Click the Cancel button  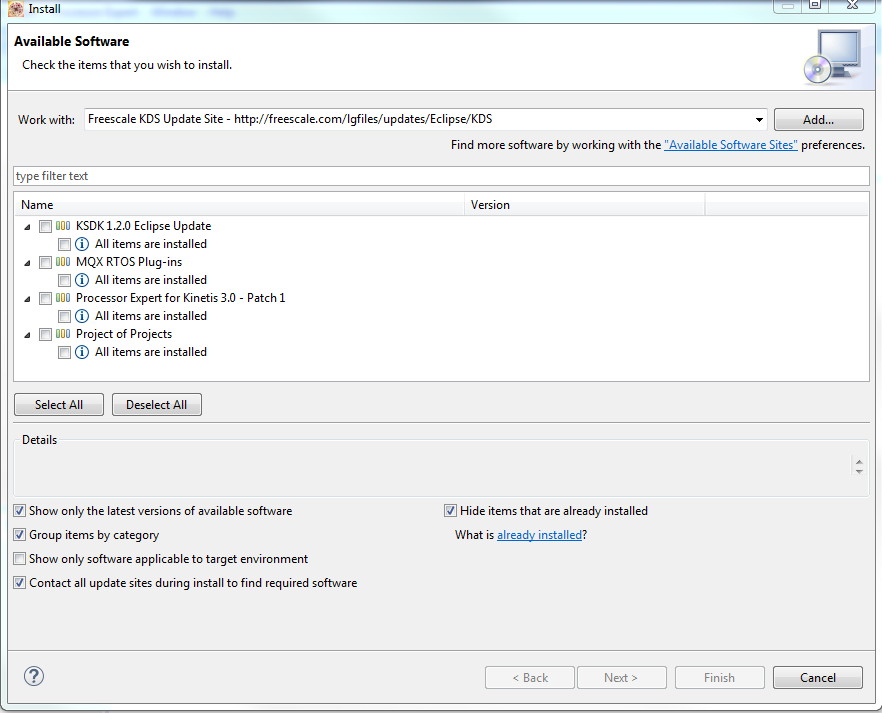coord(818,678)
